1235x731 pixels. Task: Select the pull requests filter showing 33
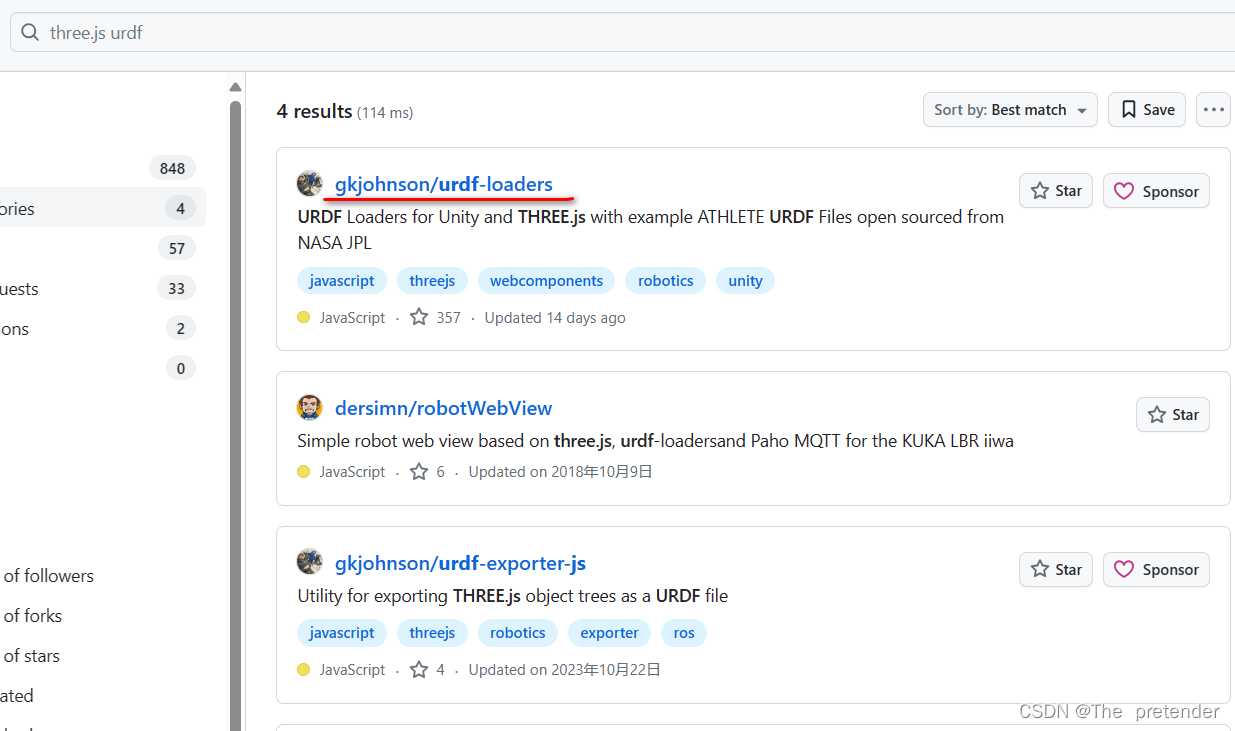point(102,288)
